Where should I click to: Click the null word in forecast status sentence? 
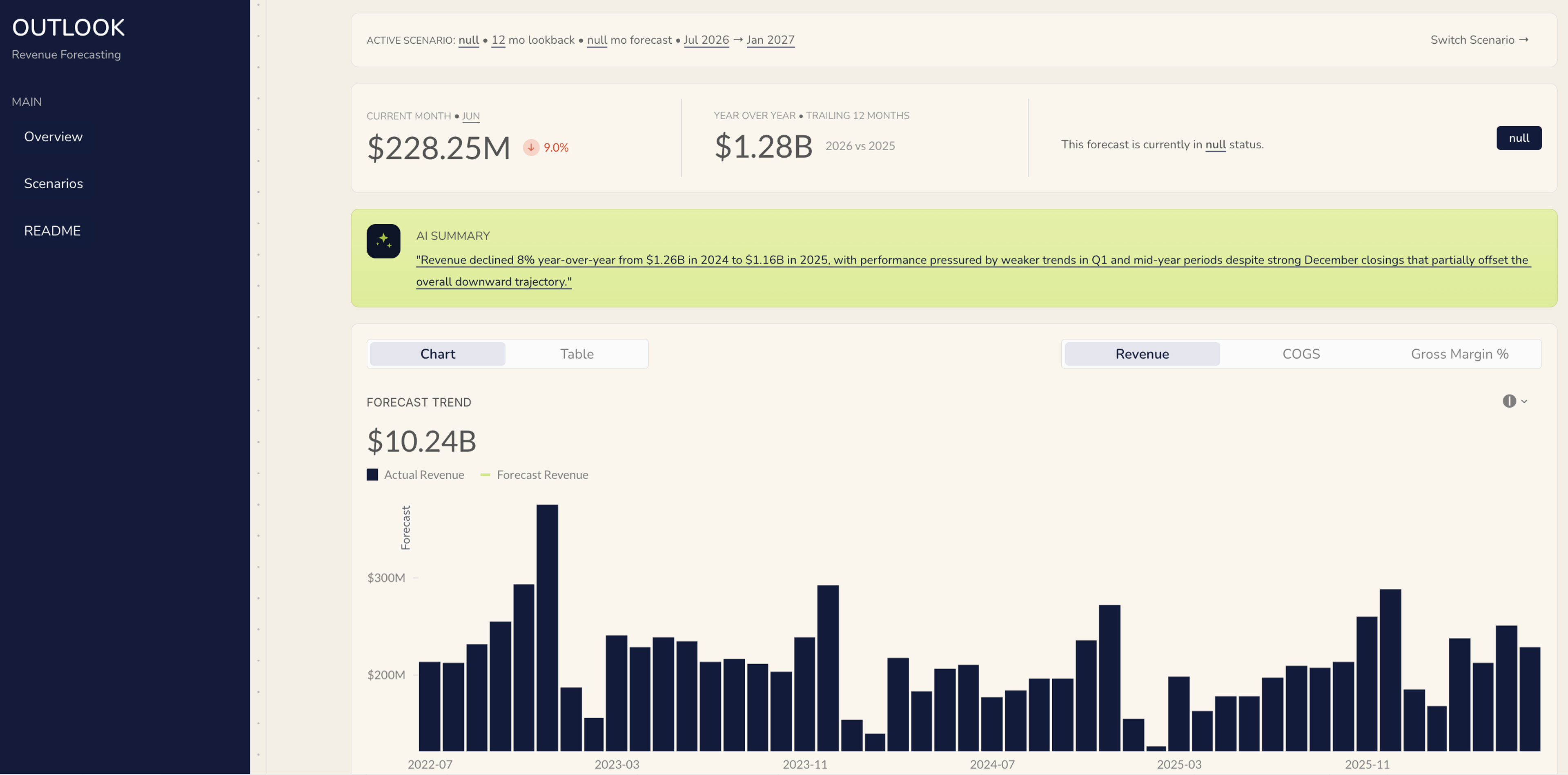[x=1216, y=145]
